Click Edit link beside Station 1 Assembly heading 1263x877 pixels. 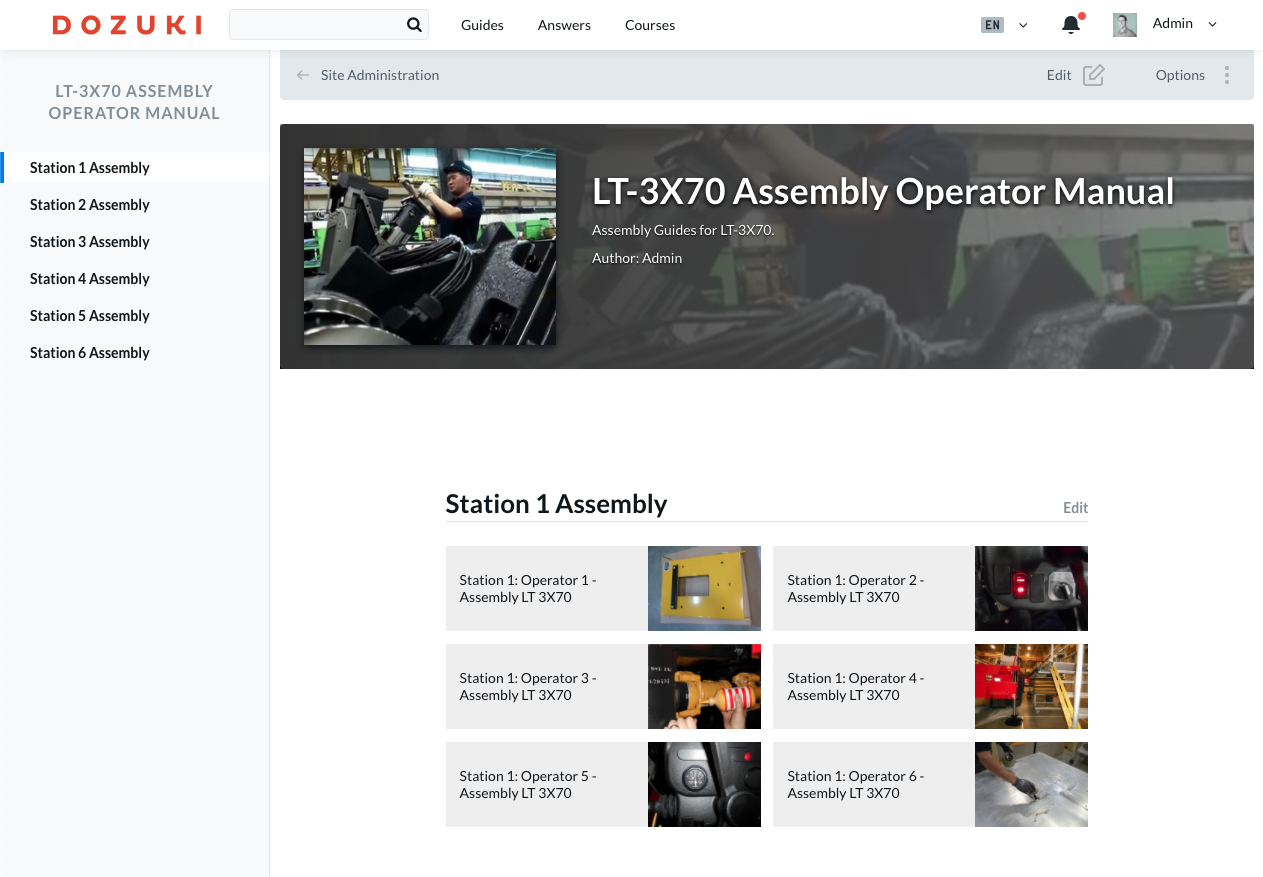1075,508
